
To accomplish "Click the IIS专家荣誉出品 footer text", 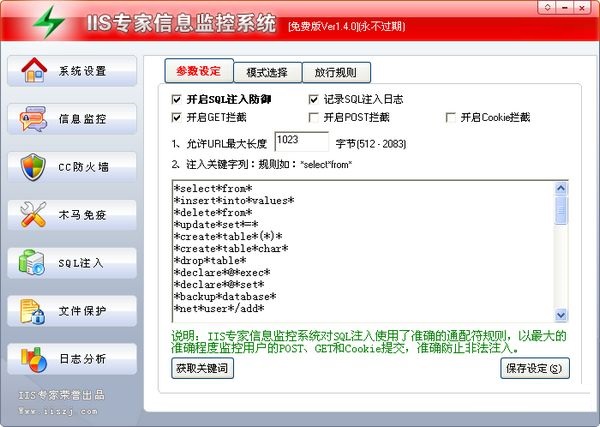I will [62, 395].
